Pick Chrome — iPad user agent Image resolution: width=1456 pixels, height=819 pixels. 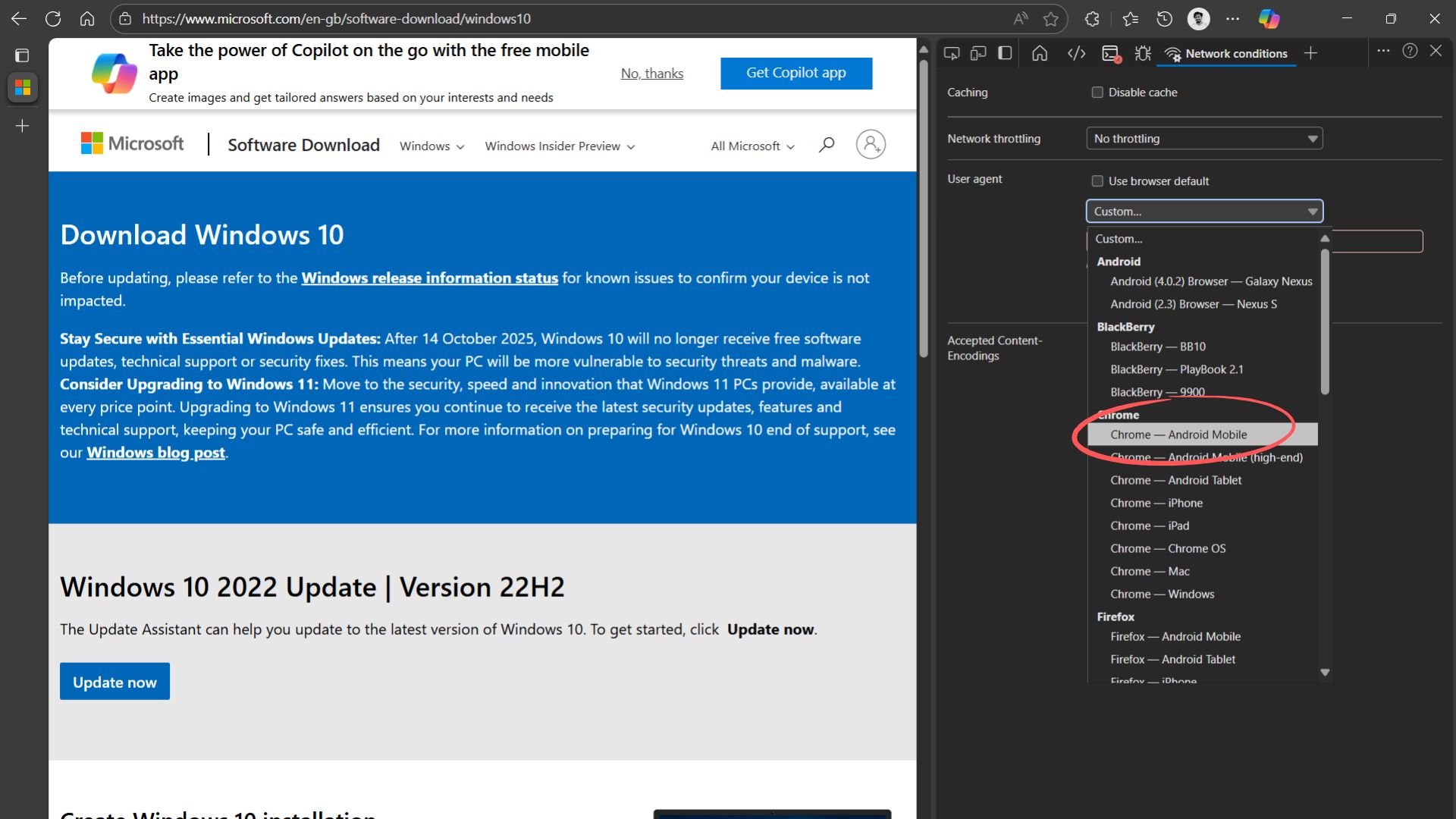[x=1202, y=526]
